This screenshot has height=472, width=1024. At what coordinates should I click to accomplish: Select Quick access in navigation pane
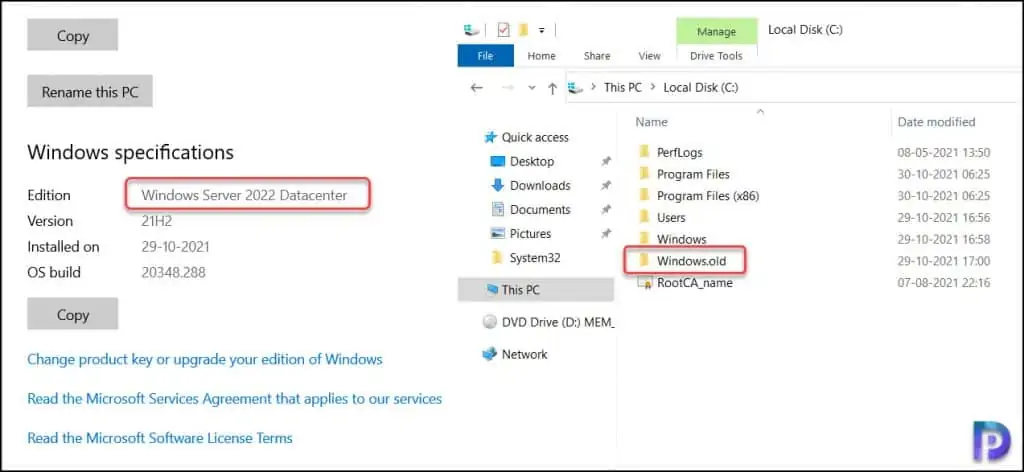pos(535,137)
